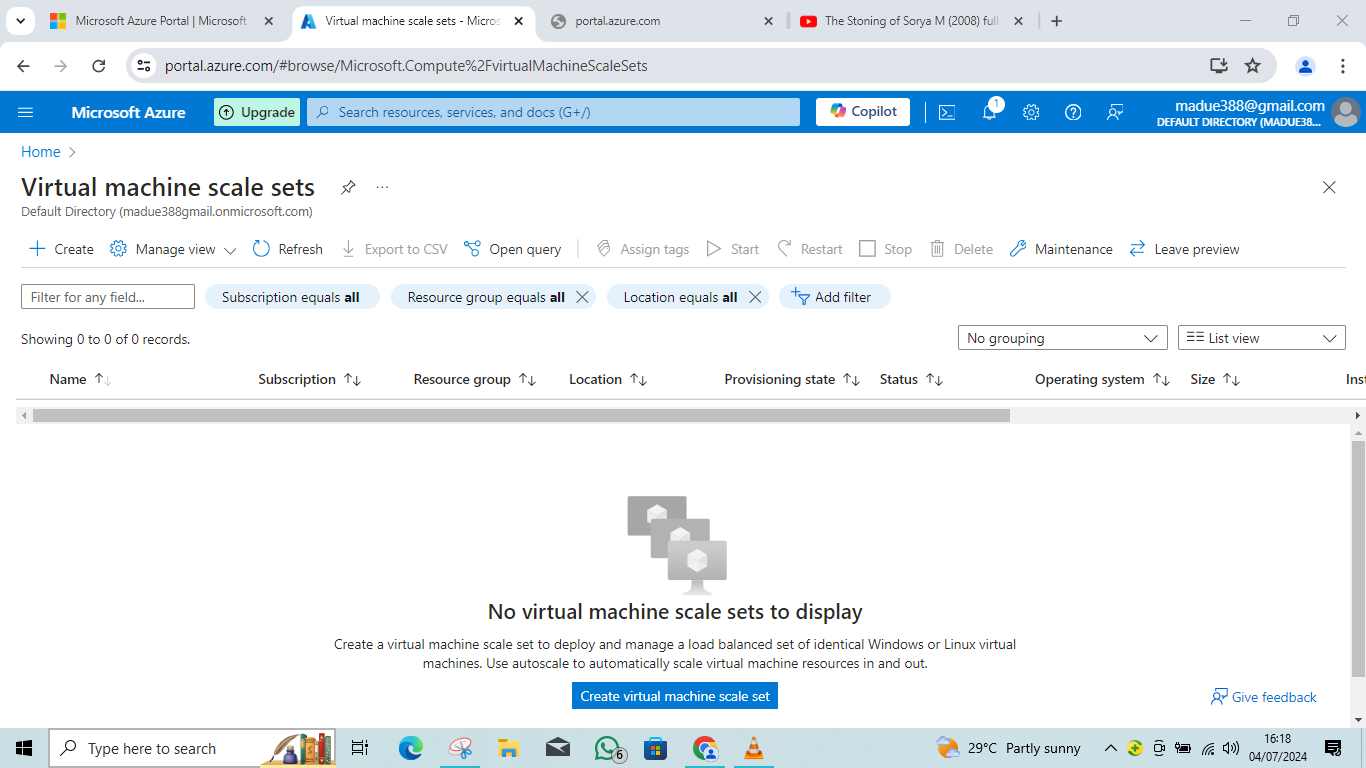Expand the Manage view dropdown

pos(173,249)
